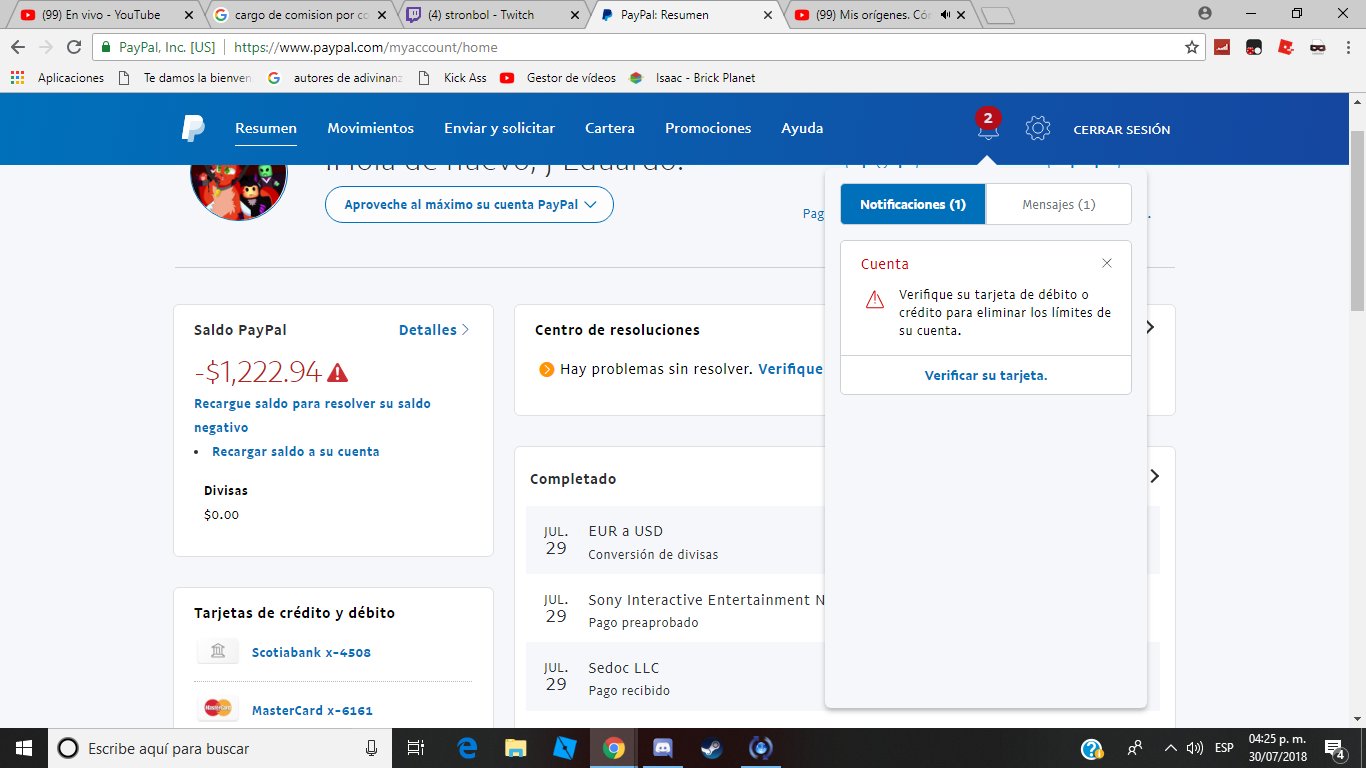Click the Chrome icon on the taskbar
This screenshot has width=1366, height=768.
[x=613, y=748]
